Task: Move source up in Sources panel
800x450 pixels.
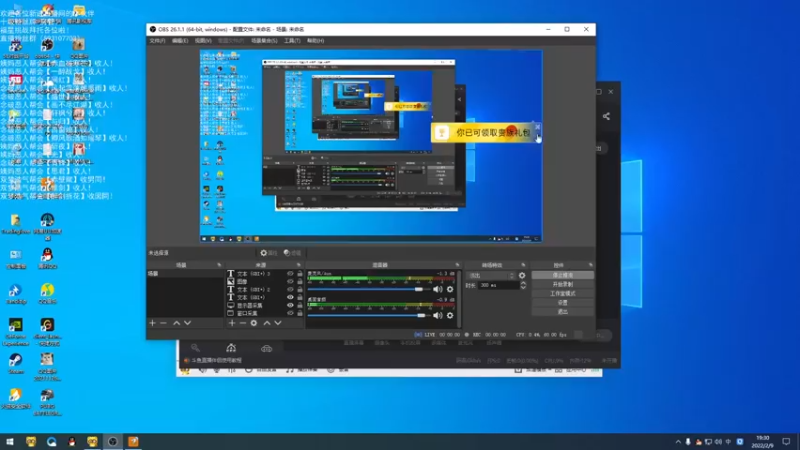Action: point(266,323)
